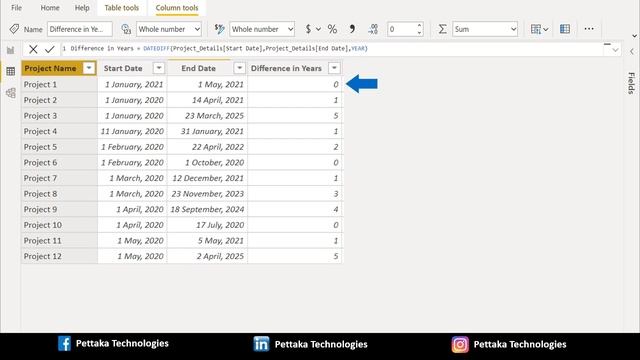Screen dimensions: 640x360
Task: Select the Project 1 cell
Action: pos(59,84)
